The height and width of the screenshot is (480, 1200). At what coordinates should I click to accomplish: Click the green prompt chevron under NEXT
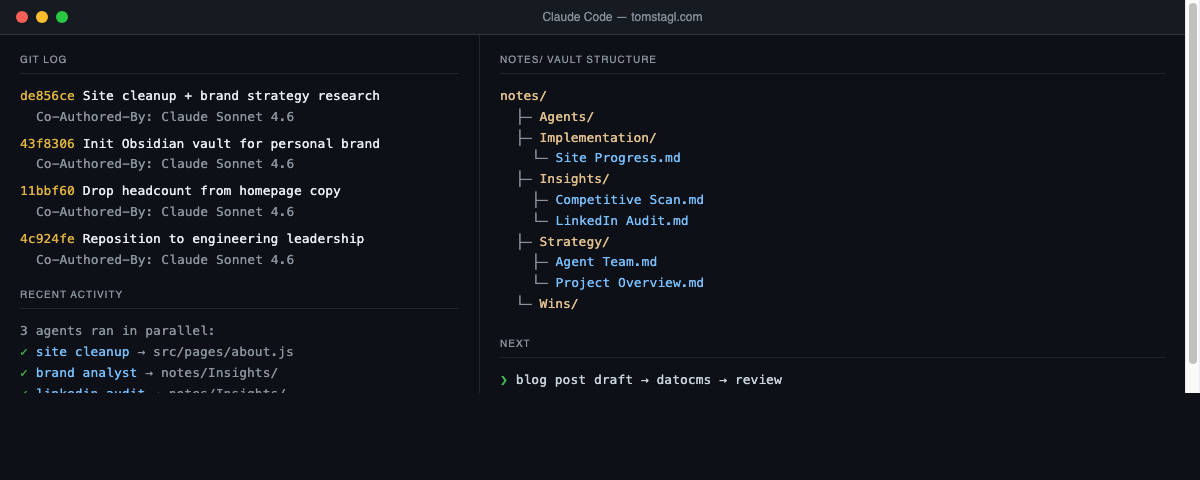click(504, 380)
